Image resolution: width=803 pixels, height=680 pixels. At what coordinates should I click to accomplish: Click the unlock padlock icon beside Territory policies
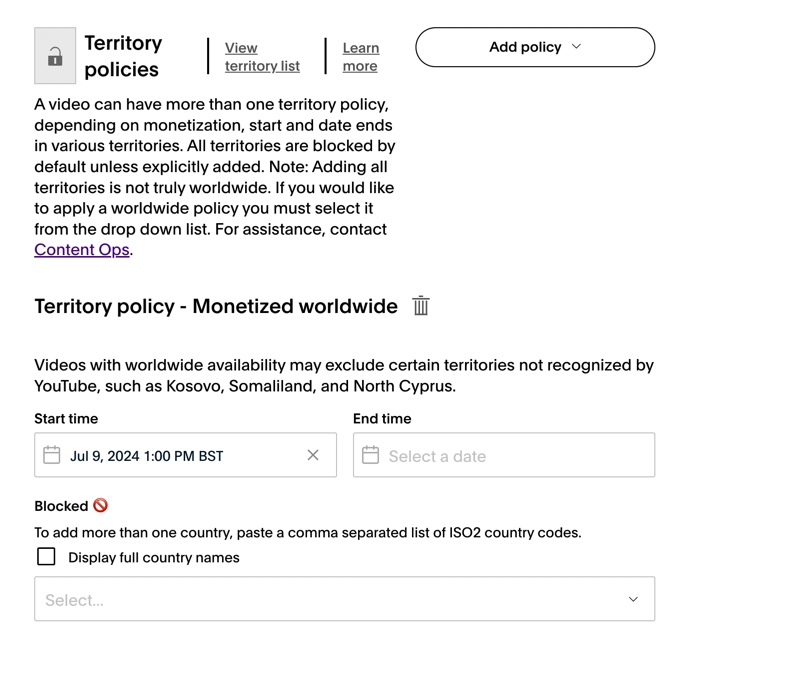pyautogui.click(x=55, y=55)
